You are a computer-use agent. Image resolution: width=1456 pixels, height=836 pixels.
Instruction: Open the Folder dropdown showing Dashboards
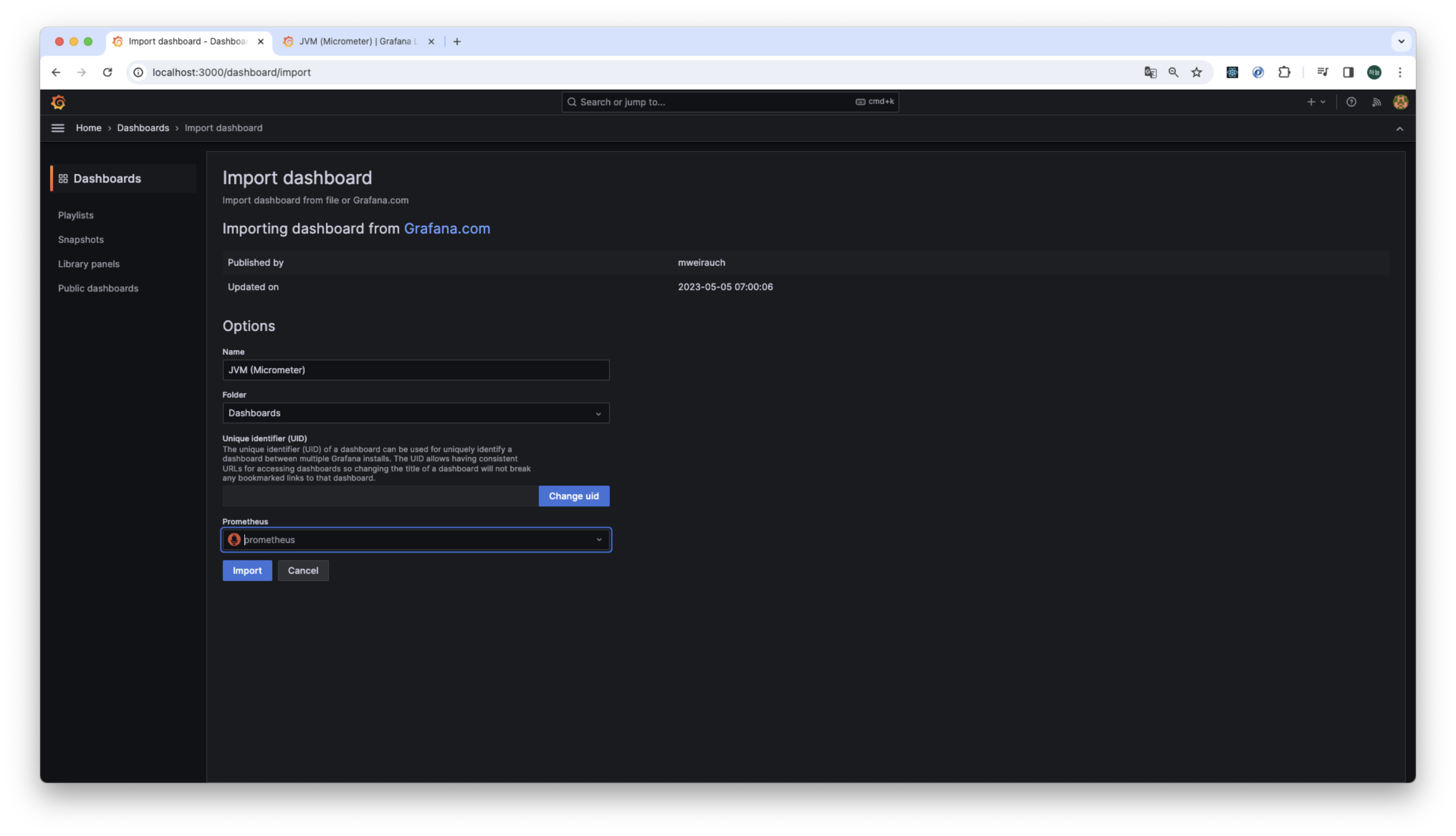point(416,413)
